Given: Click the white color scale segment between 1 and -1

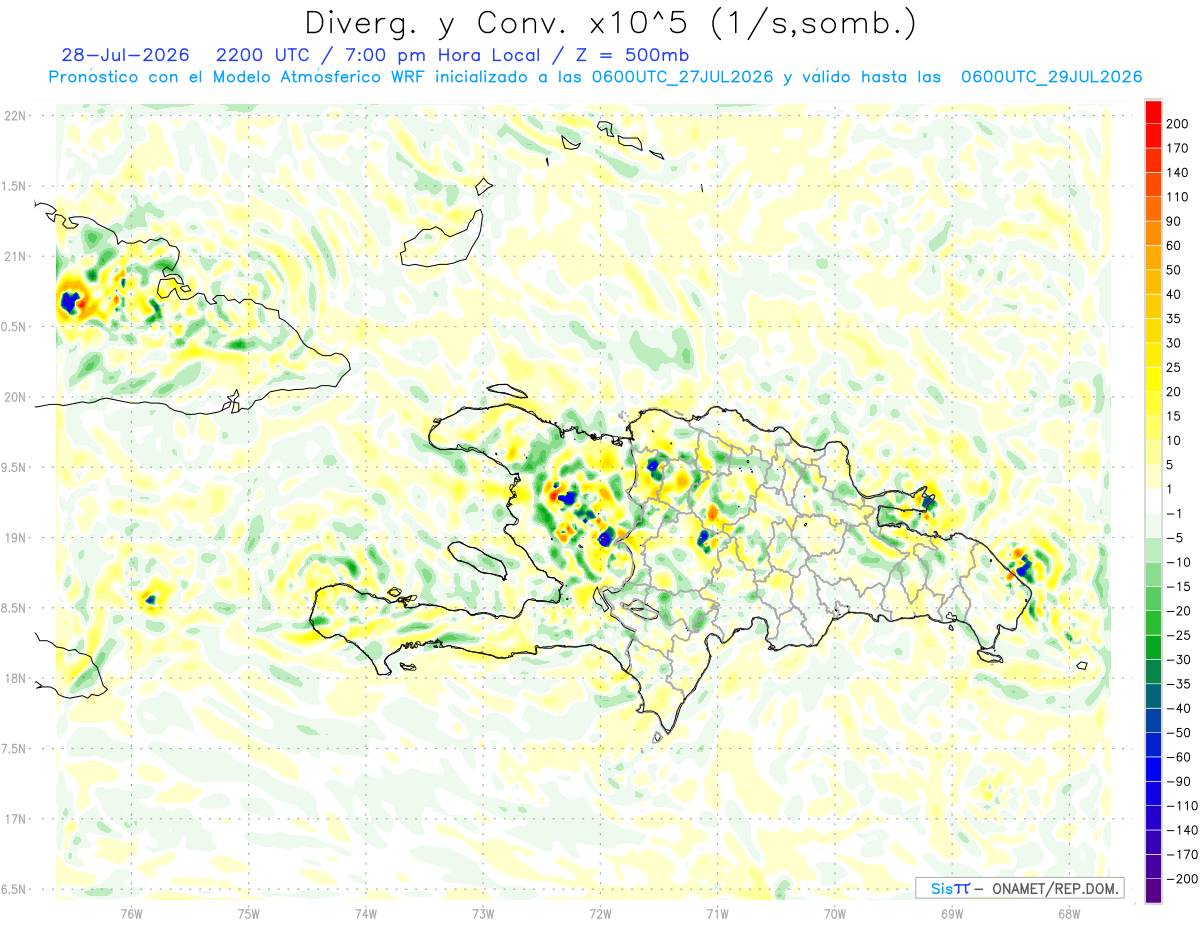Looking at the screenshot, I should click(x=1153, y=501).
